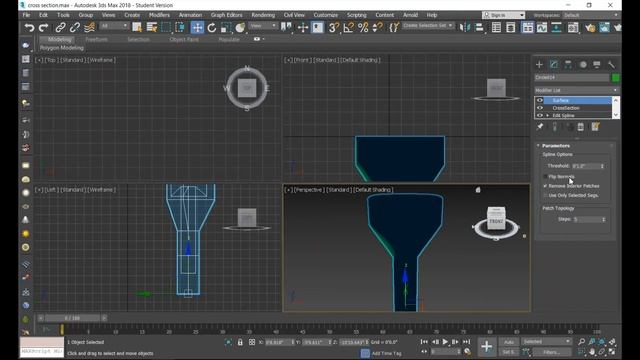Image resolution: width=640 pixels, height=360 pixels.
Task: Click the object name field
Action: pyautogui.click(x=572, y=78)
